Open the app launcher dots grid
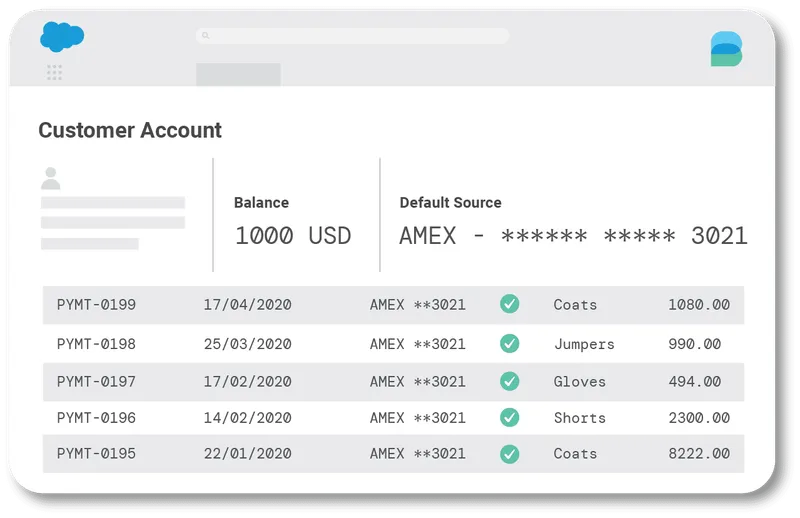This screenshot has width=800, height=518. (54, 72)
